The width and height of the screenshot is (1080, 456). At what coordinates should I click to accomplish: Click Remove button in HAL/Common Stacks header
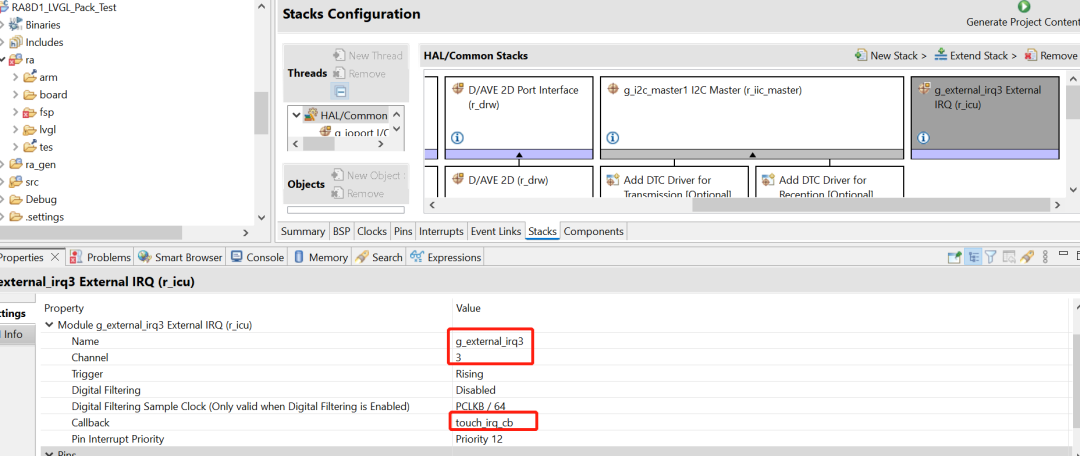[x=1051, y=56]
